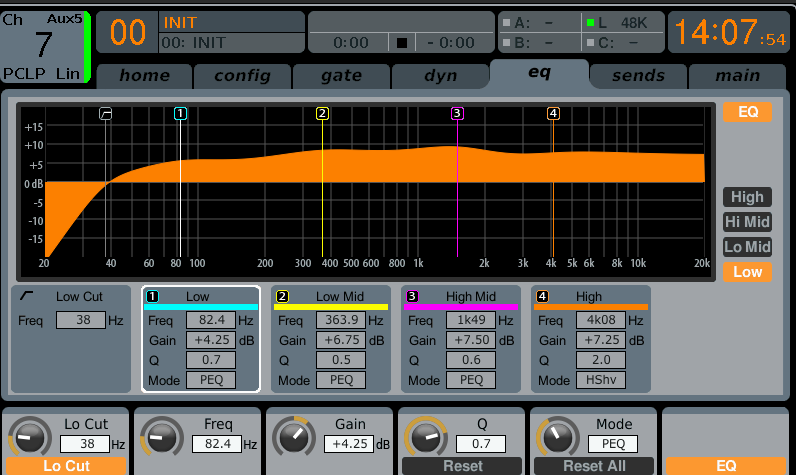Click the High band Q field 2.0
The width and height of the screenshot is (796, 475).
click(x=601, y=360)
